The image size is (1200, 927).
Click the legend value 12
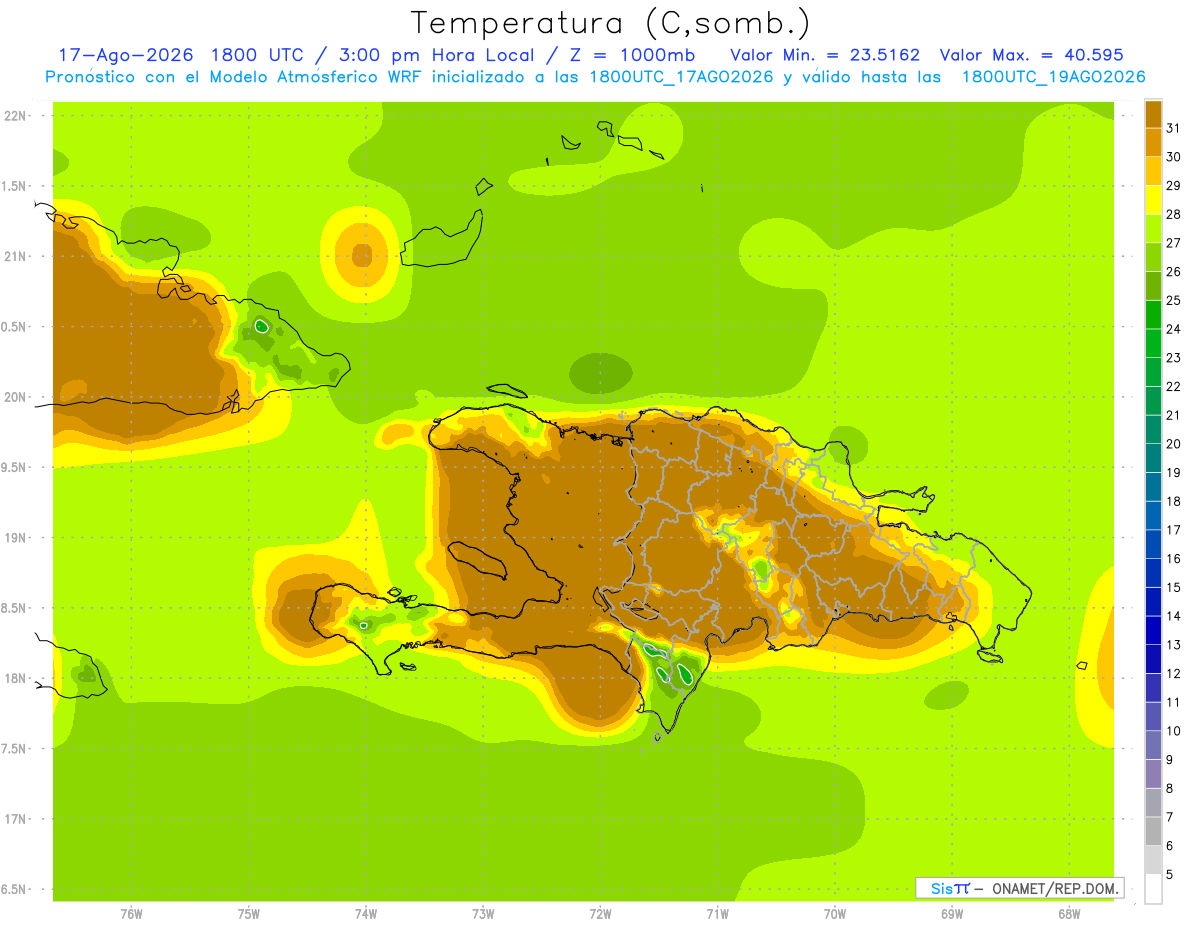[x=1173, y=673]
